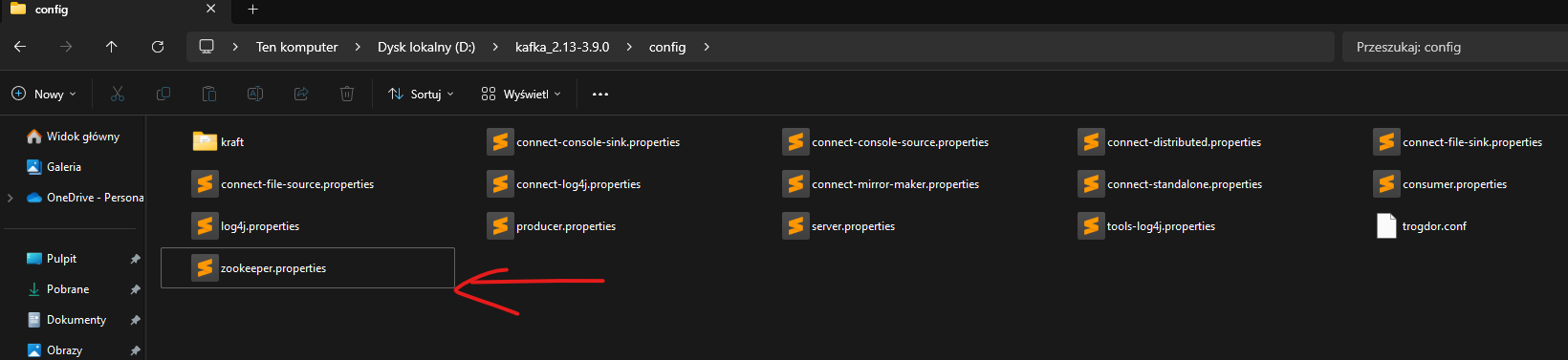Select connect-distributed.properties file icon

(1091, 142)
